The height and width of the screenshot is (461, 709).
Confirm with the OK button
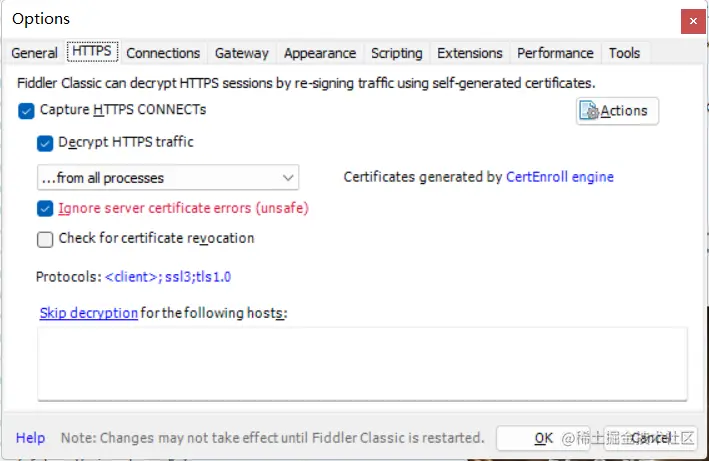pos(543,438)
